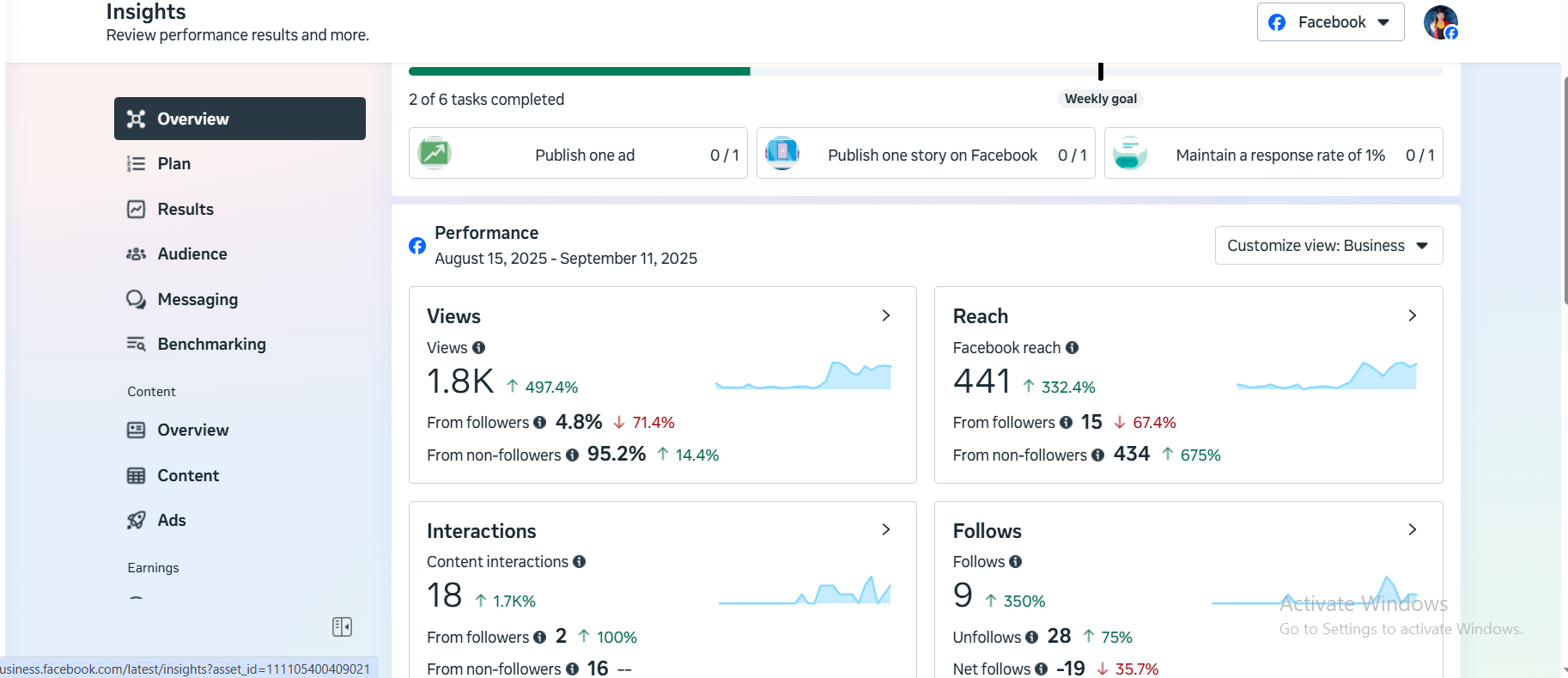
Task: Expand the Follows card arrow
Action: coord(1412,529)
